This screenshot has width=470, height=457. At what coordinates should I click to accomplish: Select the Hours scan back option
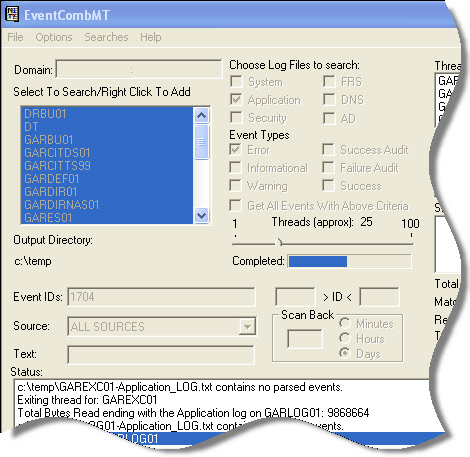[x=345, y=338]
